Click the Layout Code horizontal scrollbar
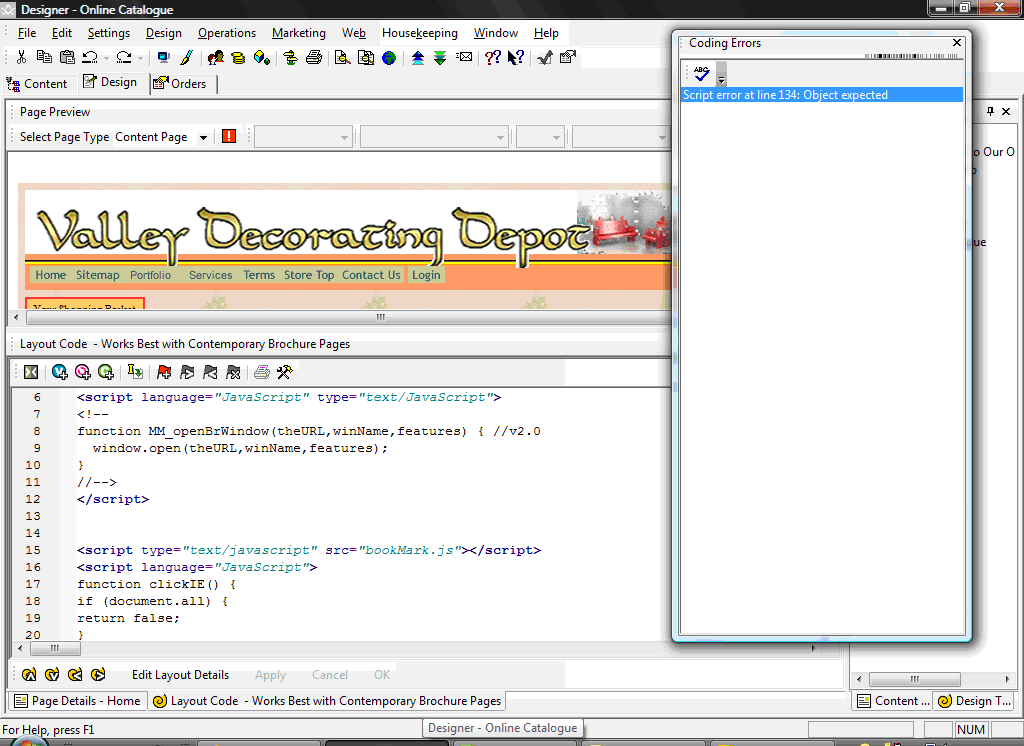 (x=400, y=648)
